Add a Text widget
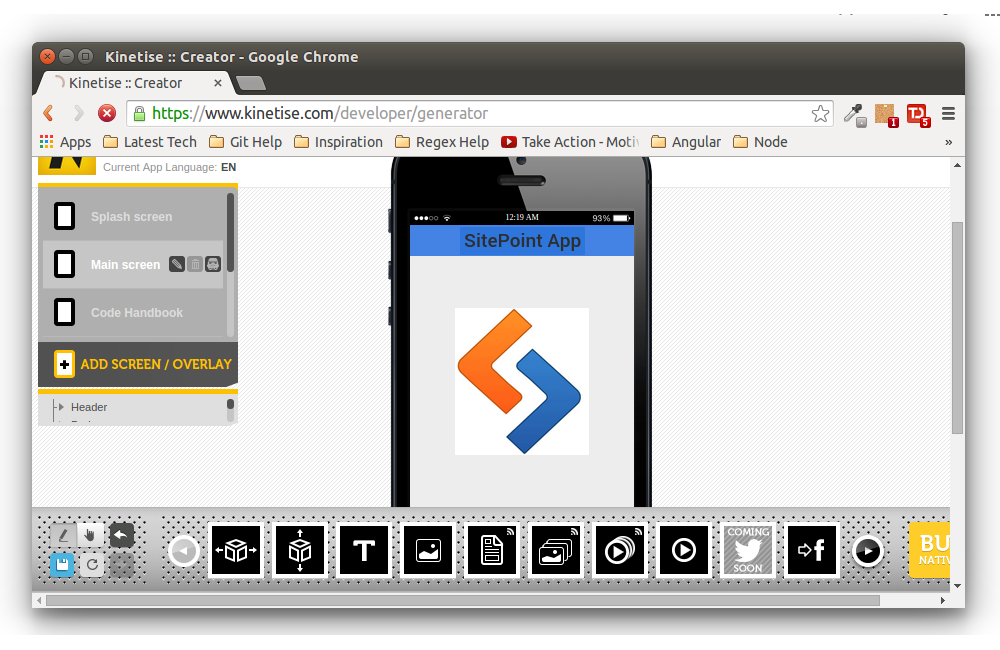The image size is (1000, 650). 364,551
